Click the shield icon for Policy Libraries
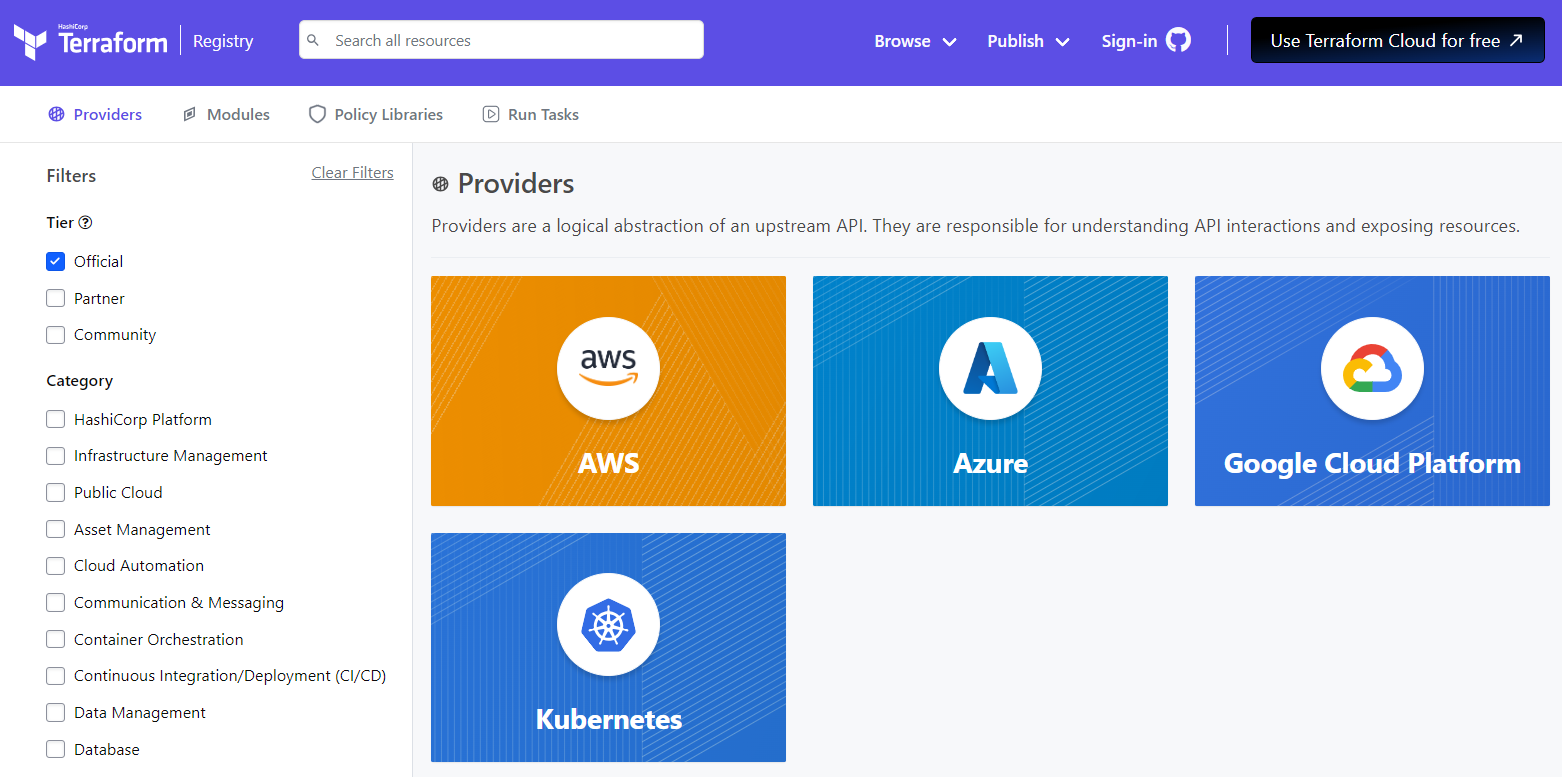This screenshot has height=777, width=1562. point(317,114)
